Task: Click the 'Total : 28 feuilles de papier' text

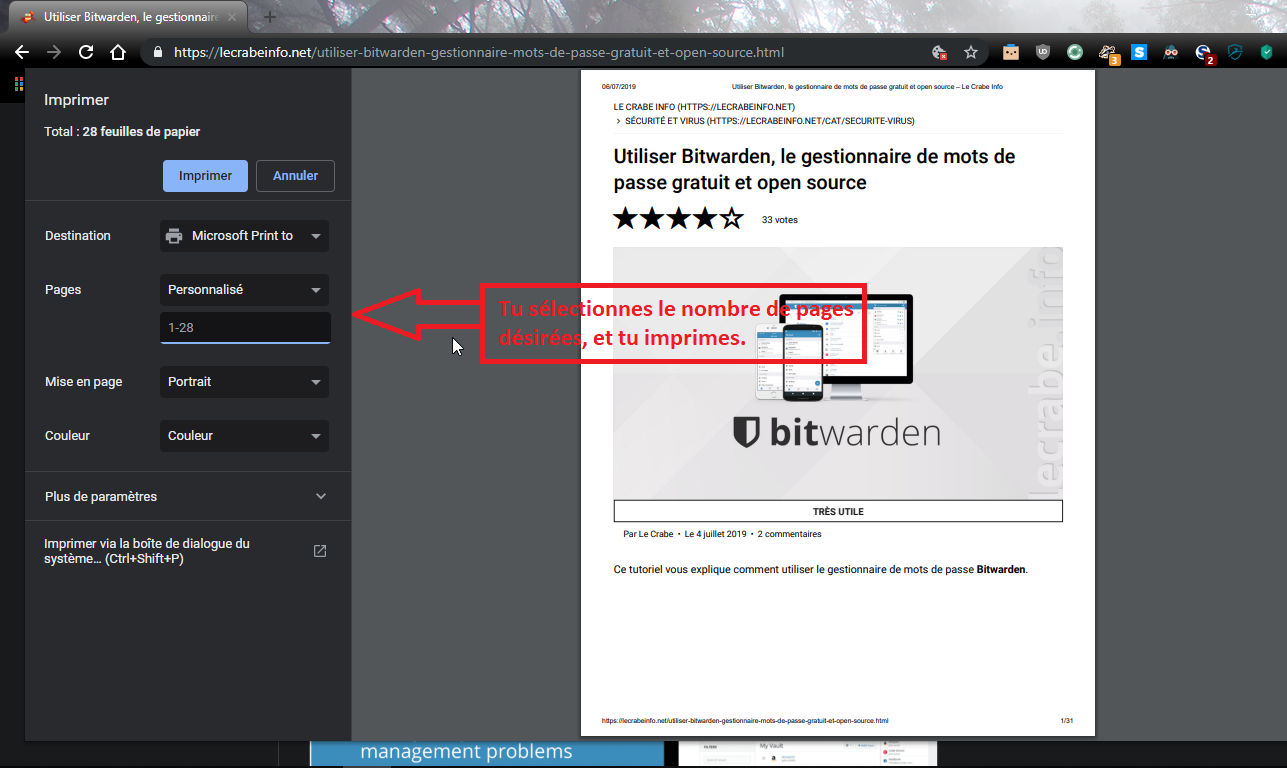Action: [x=122, y=132]
